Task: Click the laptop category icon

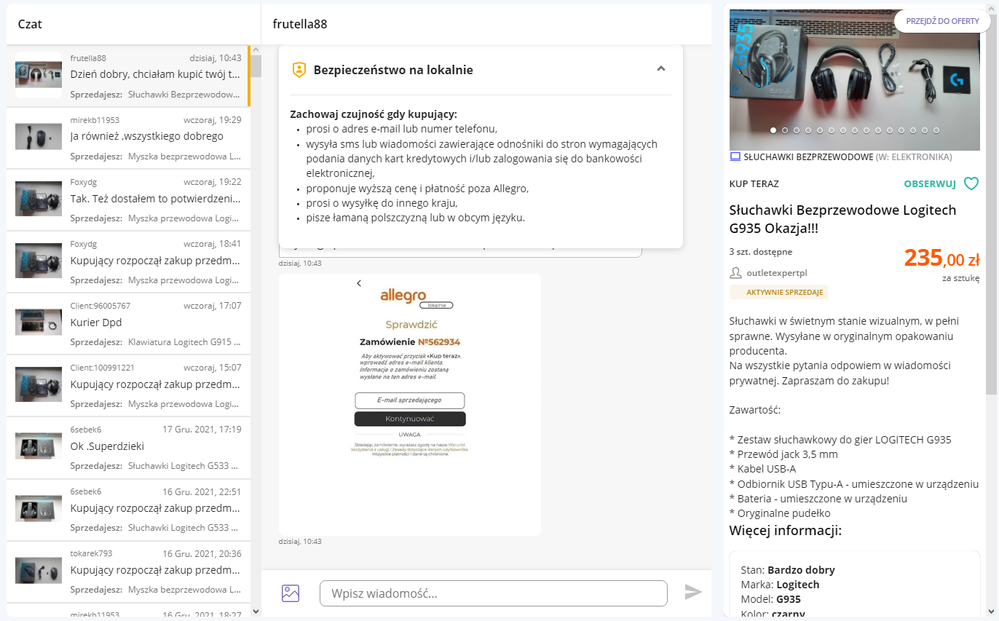Action: pos(735,157)
